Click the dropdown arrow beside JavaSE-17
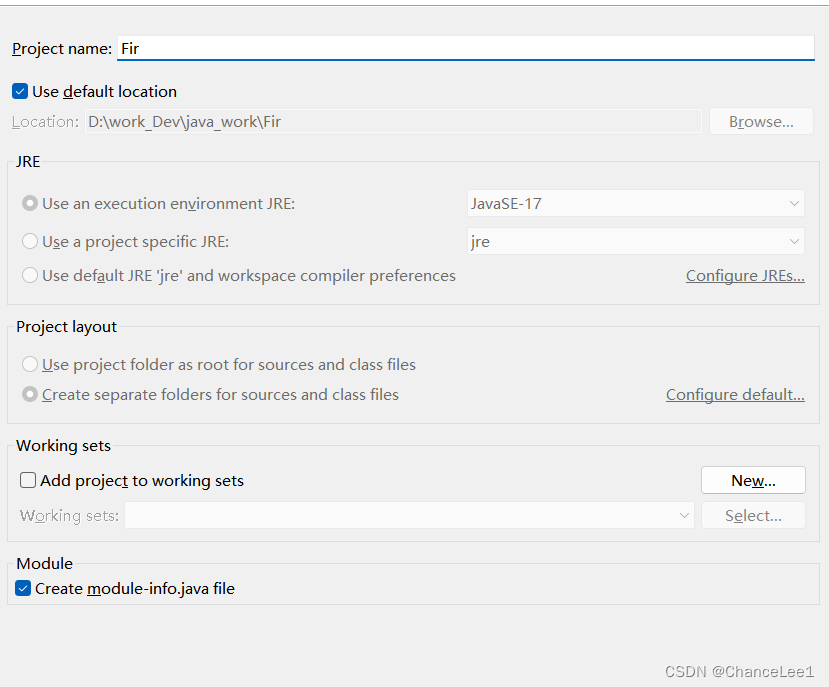This screenshot has width=829, height=687. (x=795, y=204)
